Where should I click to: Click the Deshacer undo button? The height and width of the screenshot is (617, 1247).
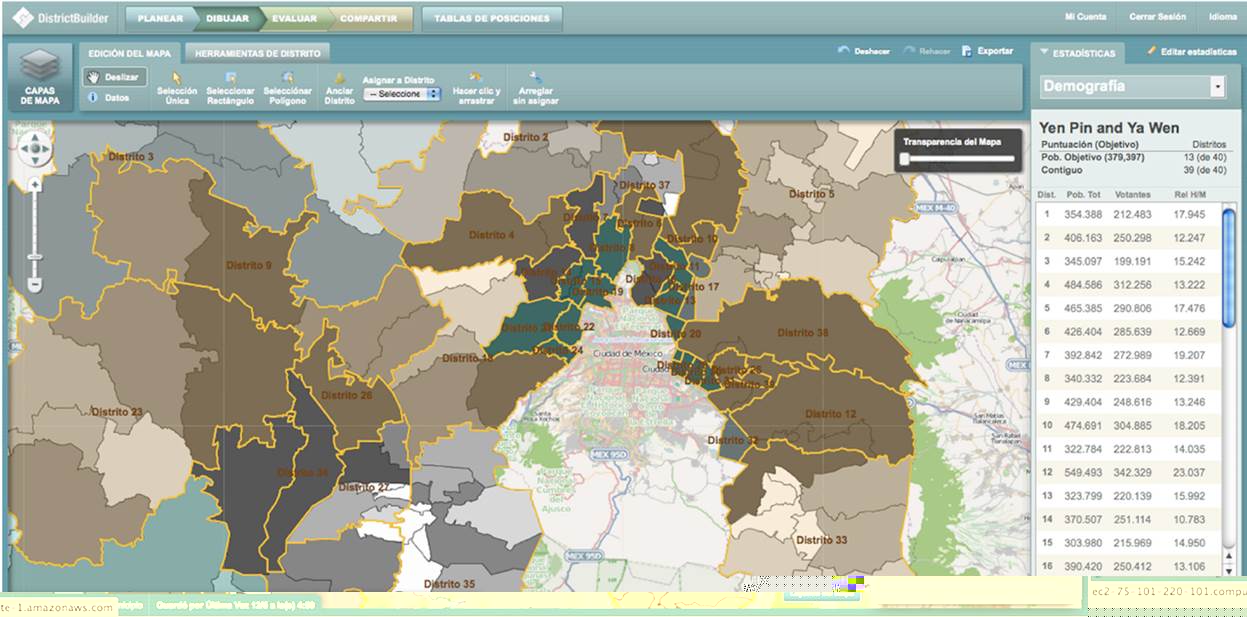[x=864, y=51]
